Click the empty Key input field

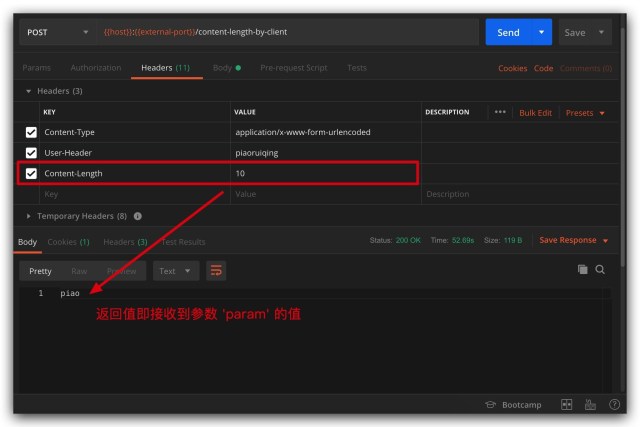135,194
